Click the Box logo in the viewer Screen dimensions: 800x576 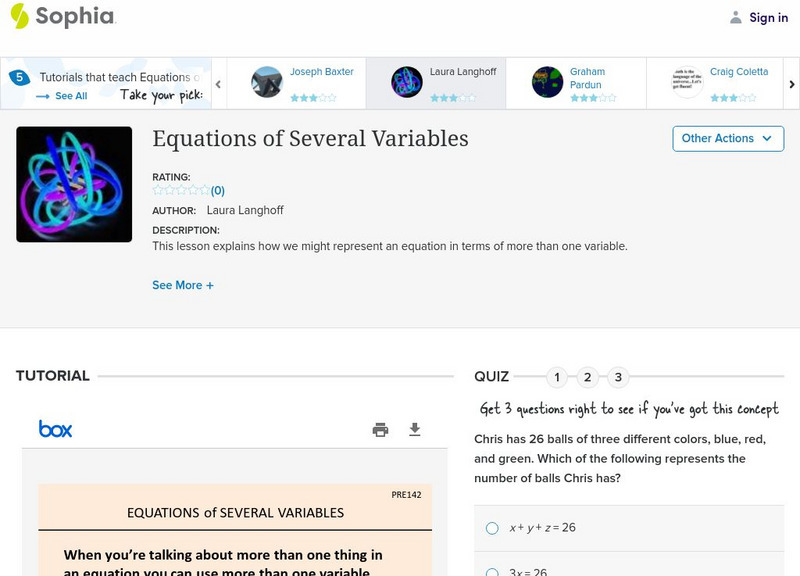pos(56,429)
